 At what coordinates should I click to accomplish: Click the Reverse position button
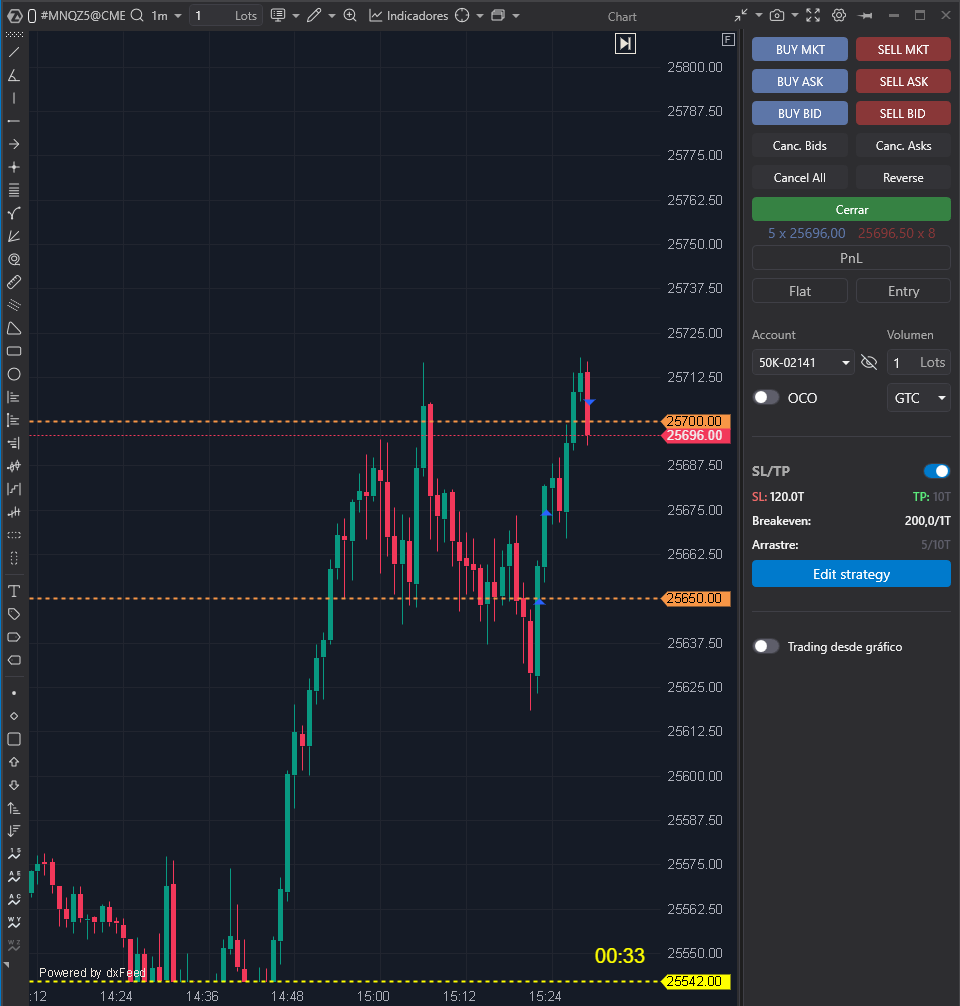[903, 178]
